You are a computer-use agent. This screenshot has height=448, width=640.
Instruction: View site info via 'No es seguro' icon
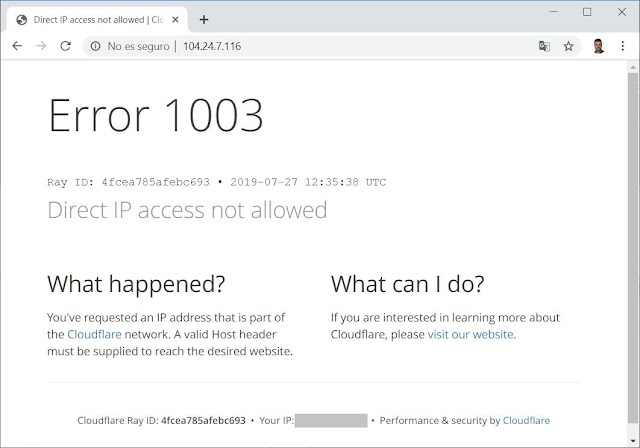[x=96, y=46]
